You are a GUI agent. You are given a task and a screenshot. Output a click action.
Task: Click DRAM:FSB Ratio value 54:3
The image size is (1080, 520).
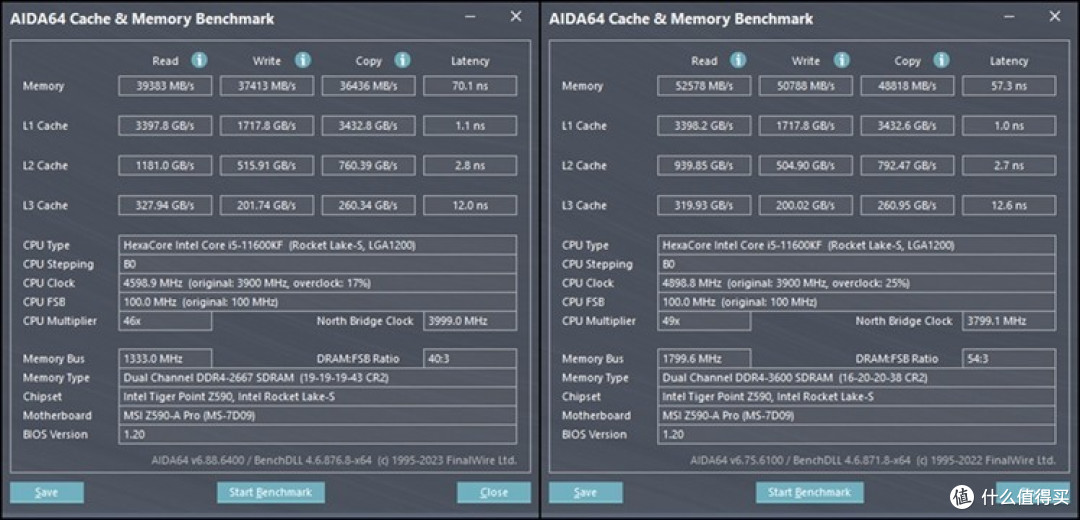pyautogui.click(x=1008, y=359)
